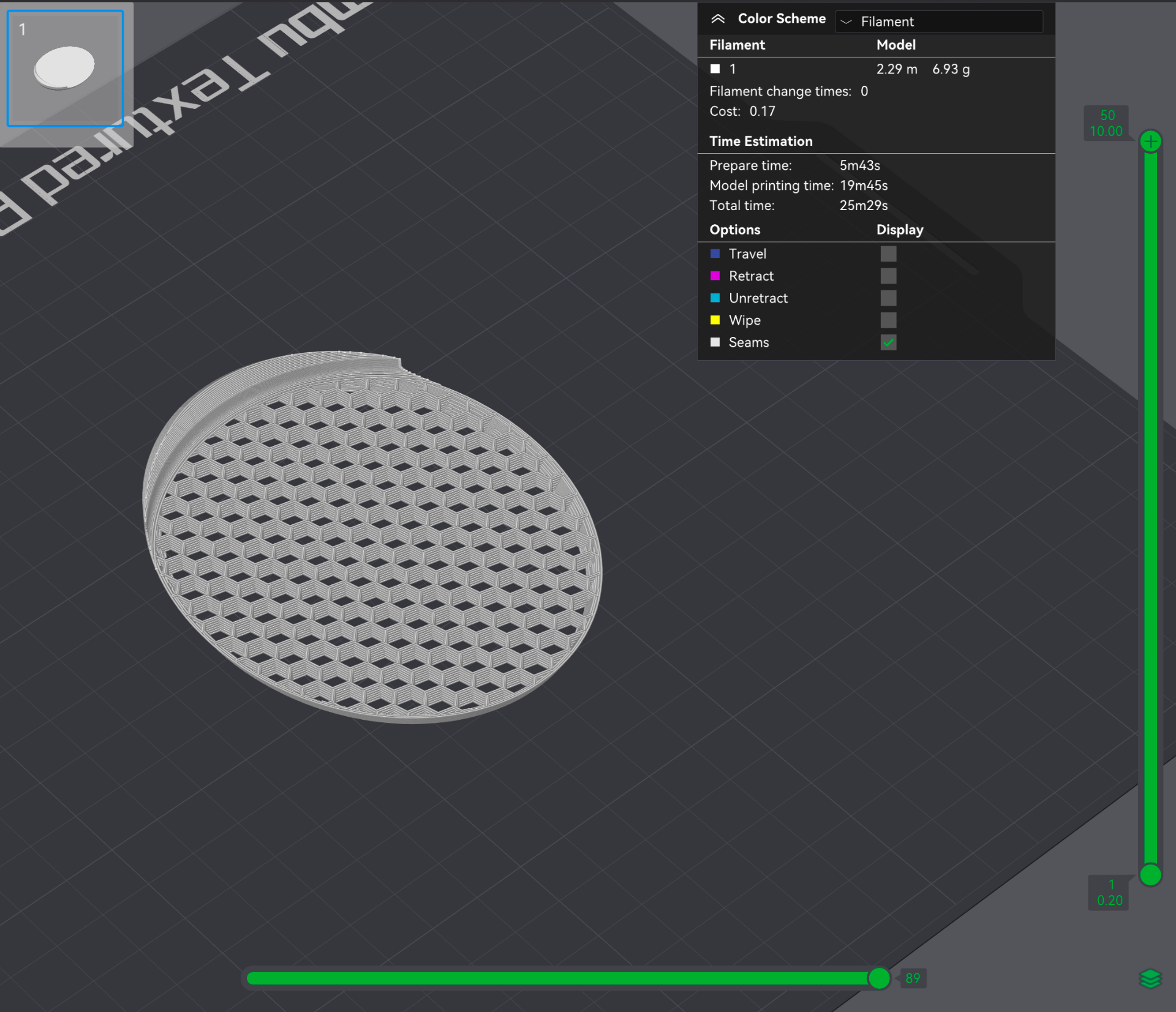Click the Color Scheme label

[782, 19]
